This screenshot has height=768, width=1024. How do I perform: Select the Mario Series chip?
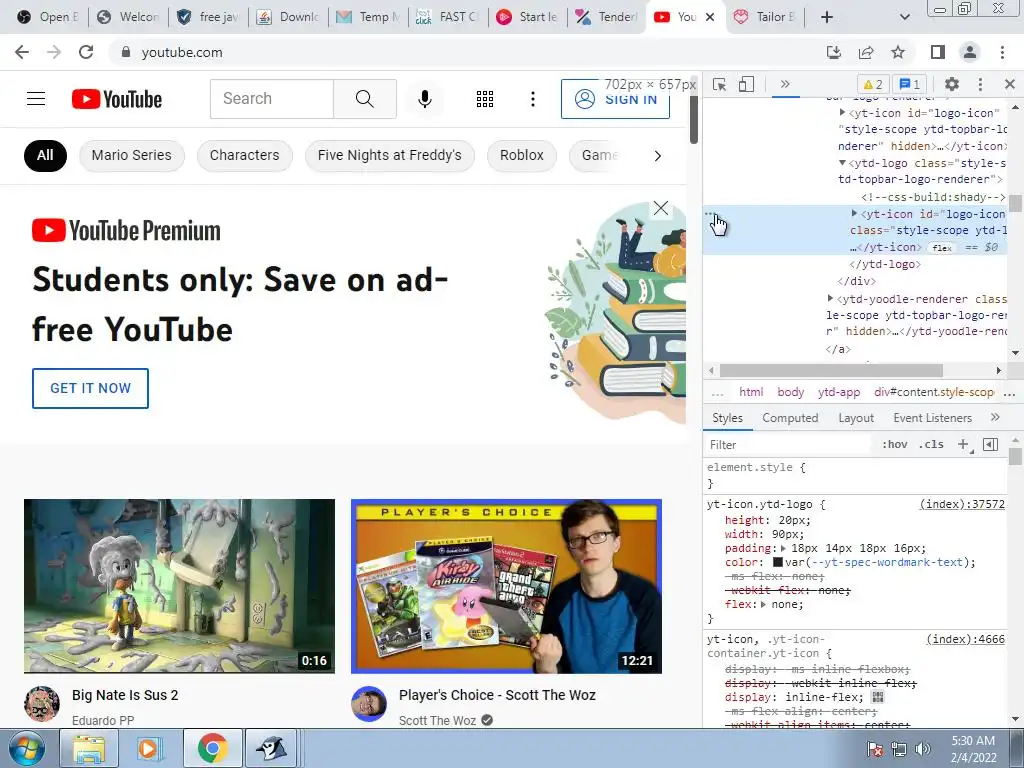click(131, 155)
